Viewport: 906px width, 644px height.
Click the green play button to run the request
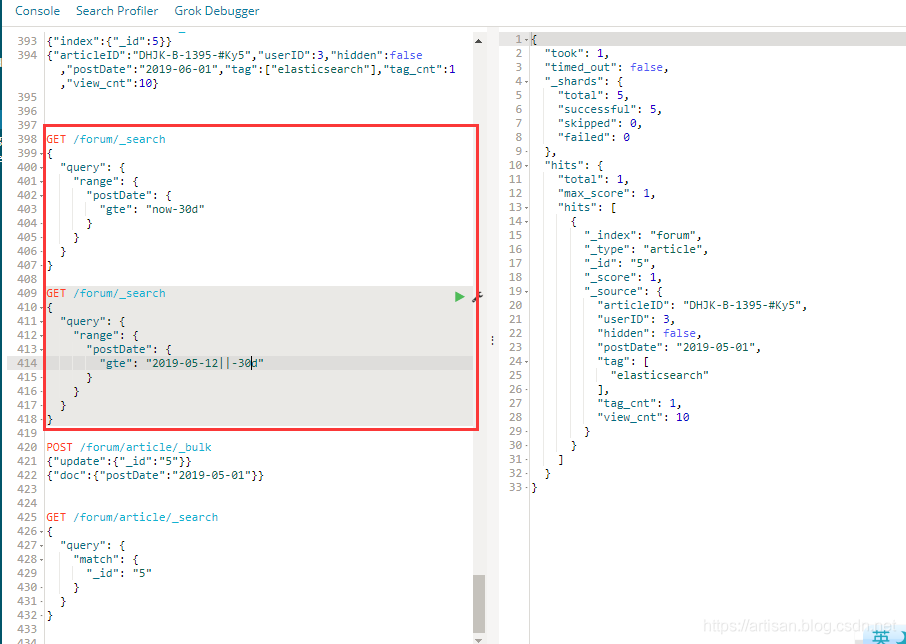click(459, 296)
